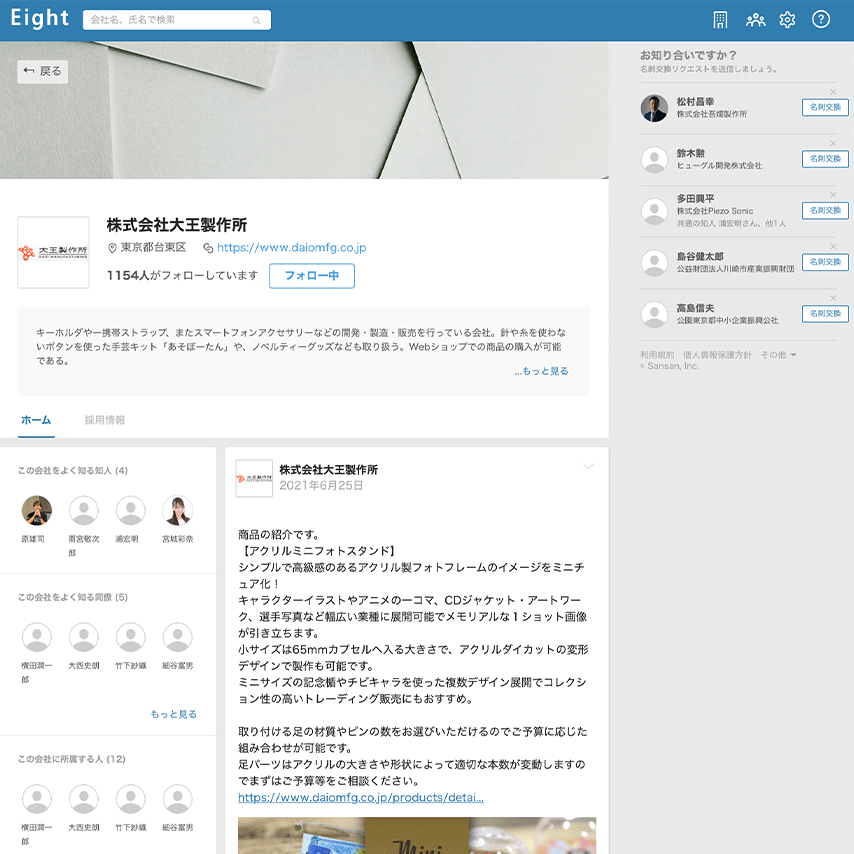Image resolution: width=854 pixels, height=854 pixels.
Task: Click the 戻る back button
Action: (42, 71)
